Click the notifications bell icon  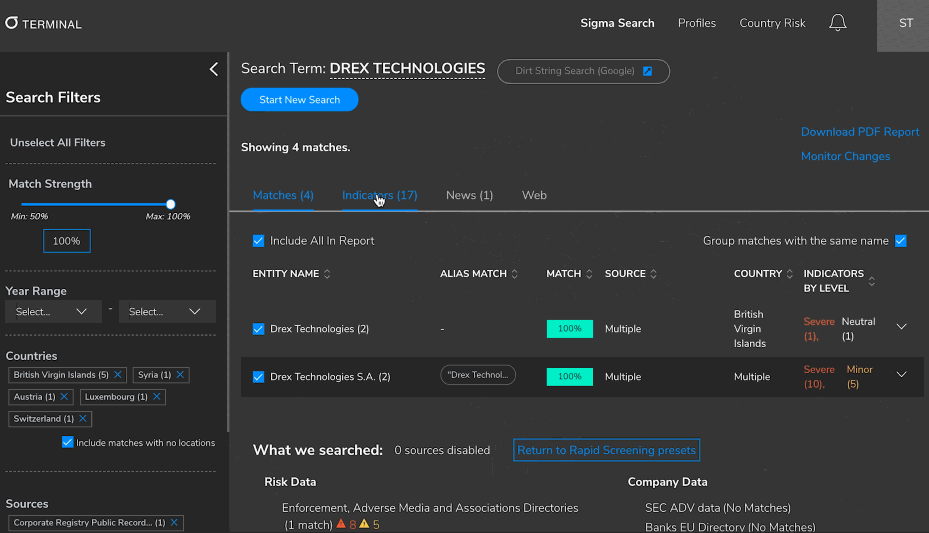pos(838,23)
